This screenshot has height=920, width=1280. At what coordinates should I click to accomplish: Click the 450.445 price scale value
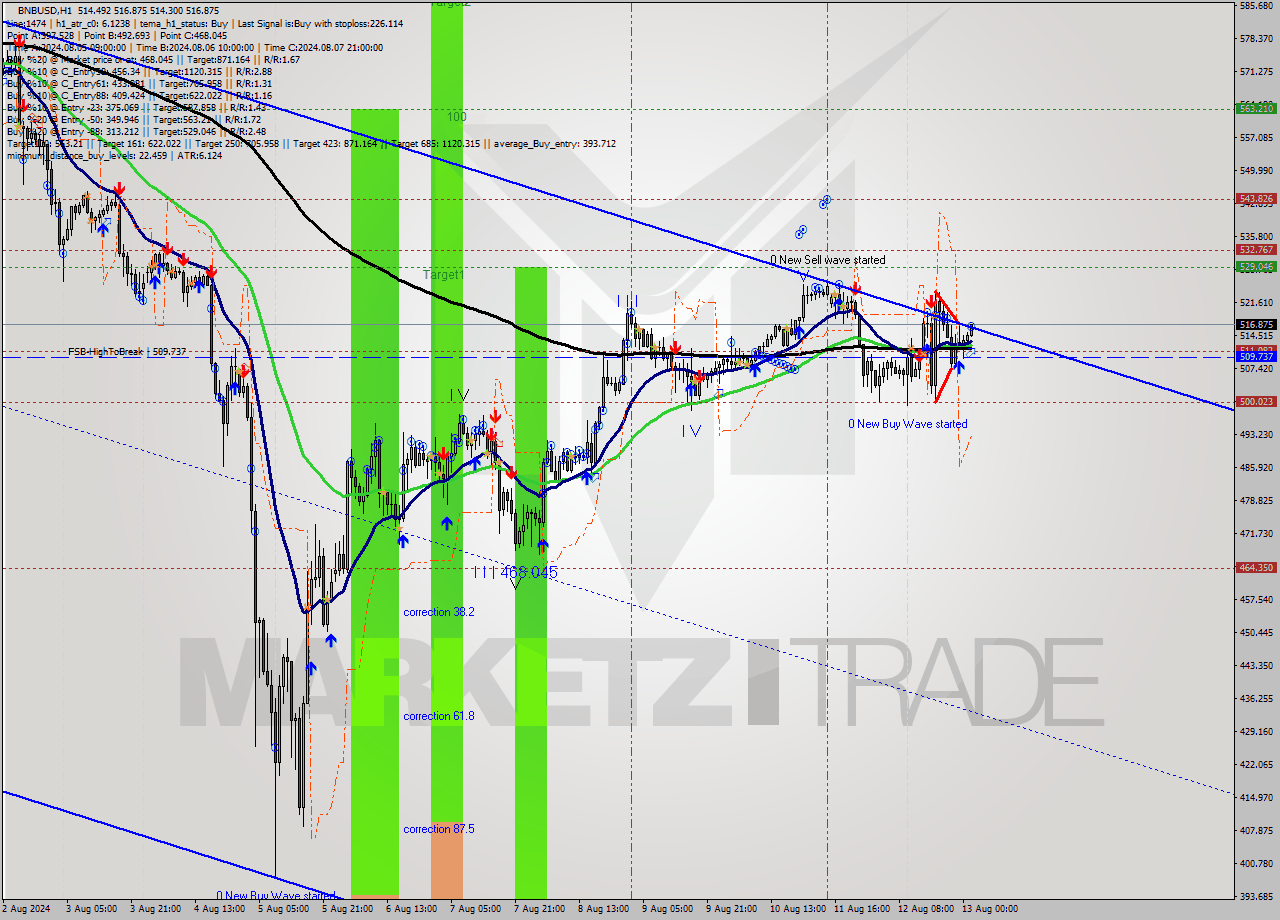pos(1256,632)
